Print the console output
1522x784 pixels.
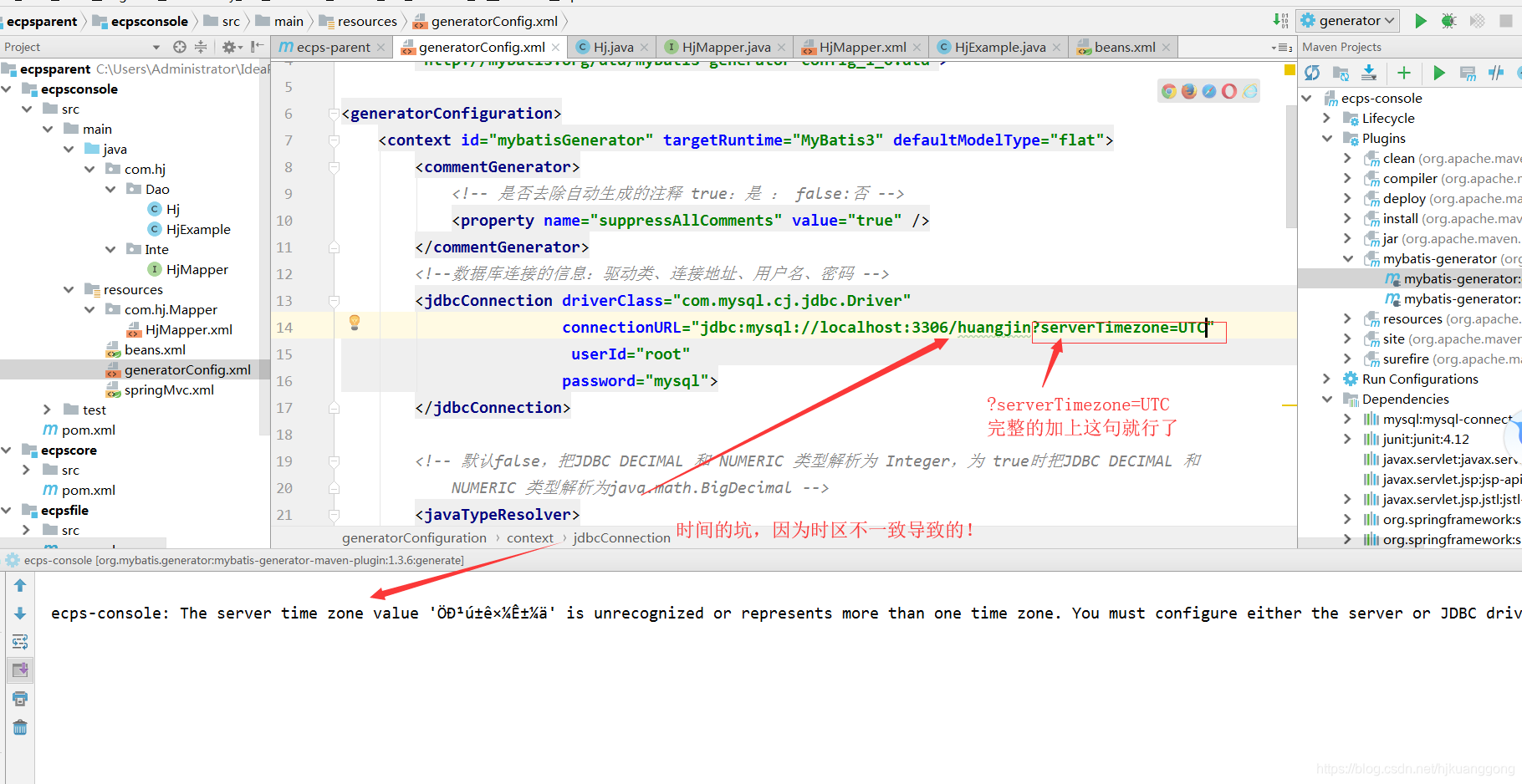(x=20, y=699)
